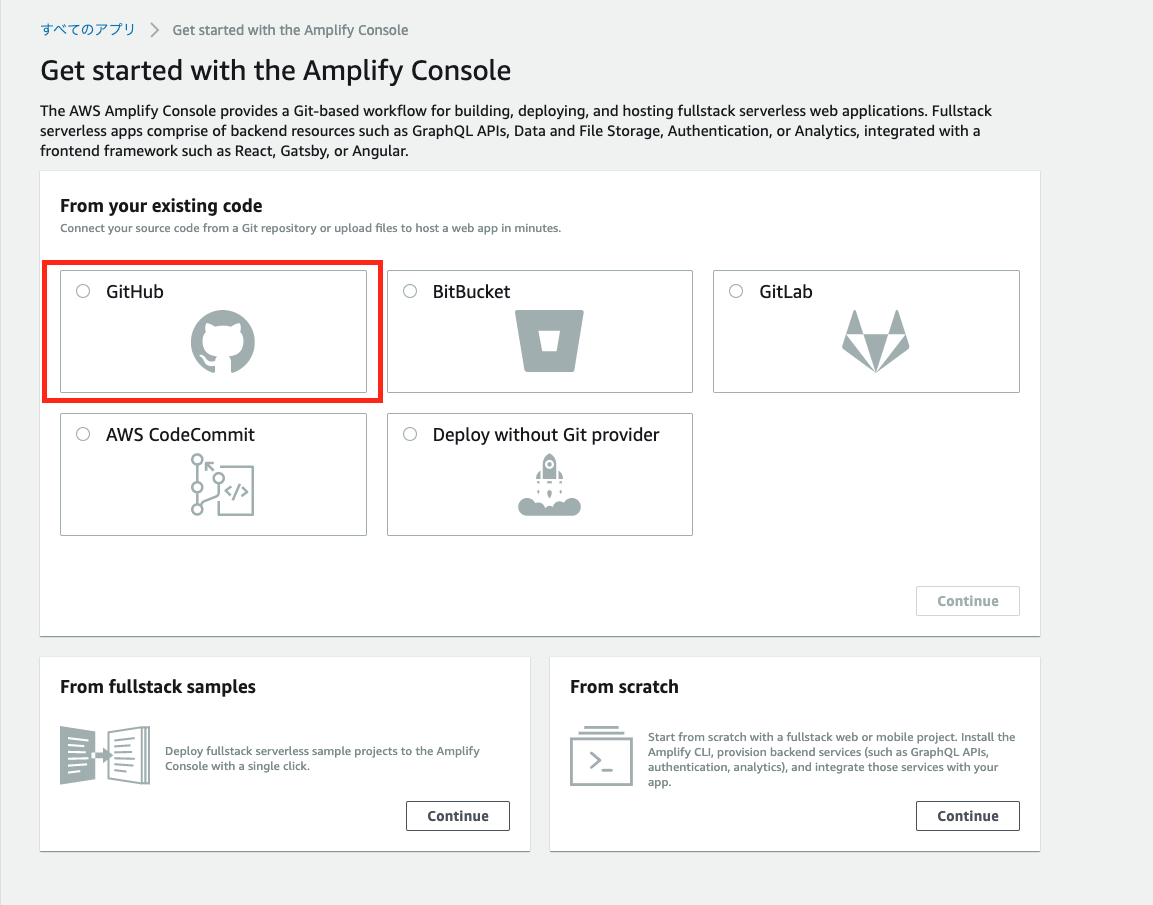Click Continue under From fullstack samples
The height and width of the screenshot is (905, 1153).
pyautogui.click(x=457, y=816)
